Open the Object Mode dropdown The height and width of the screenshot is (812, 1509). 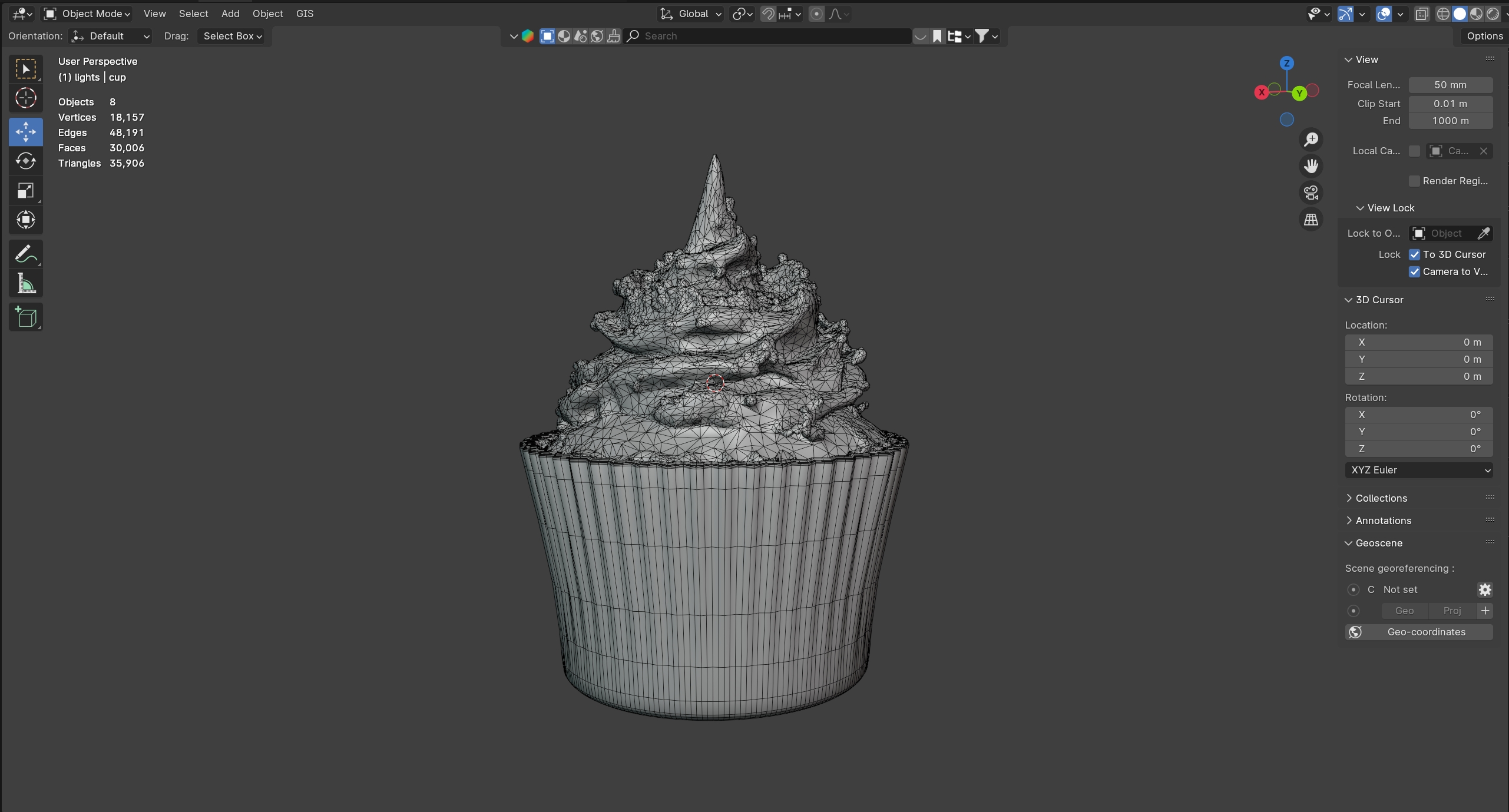[x=87, y=14]
